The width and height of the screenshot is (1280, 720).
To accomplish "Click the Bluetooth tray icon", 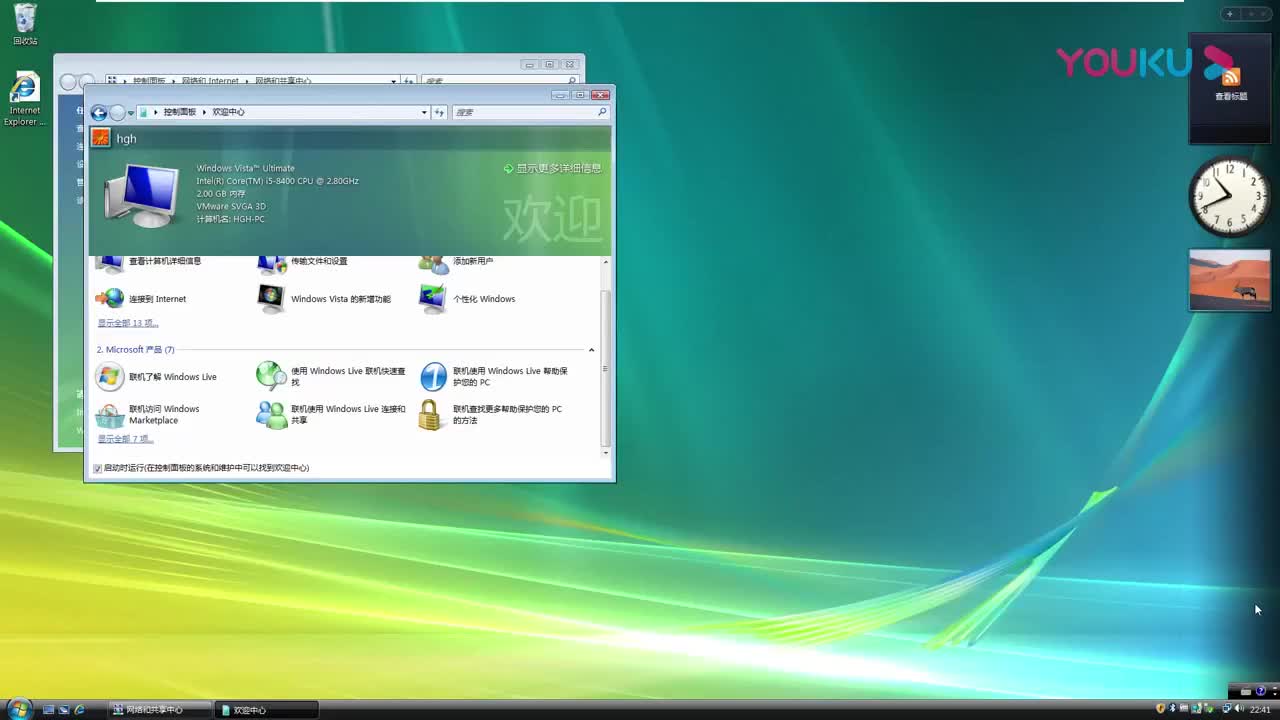I will (x=1174, y=709).
